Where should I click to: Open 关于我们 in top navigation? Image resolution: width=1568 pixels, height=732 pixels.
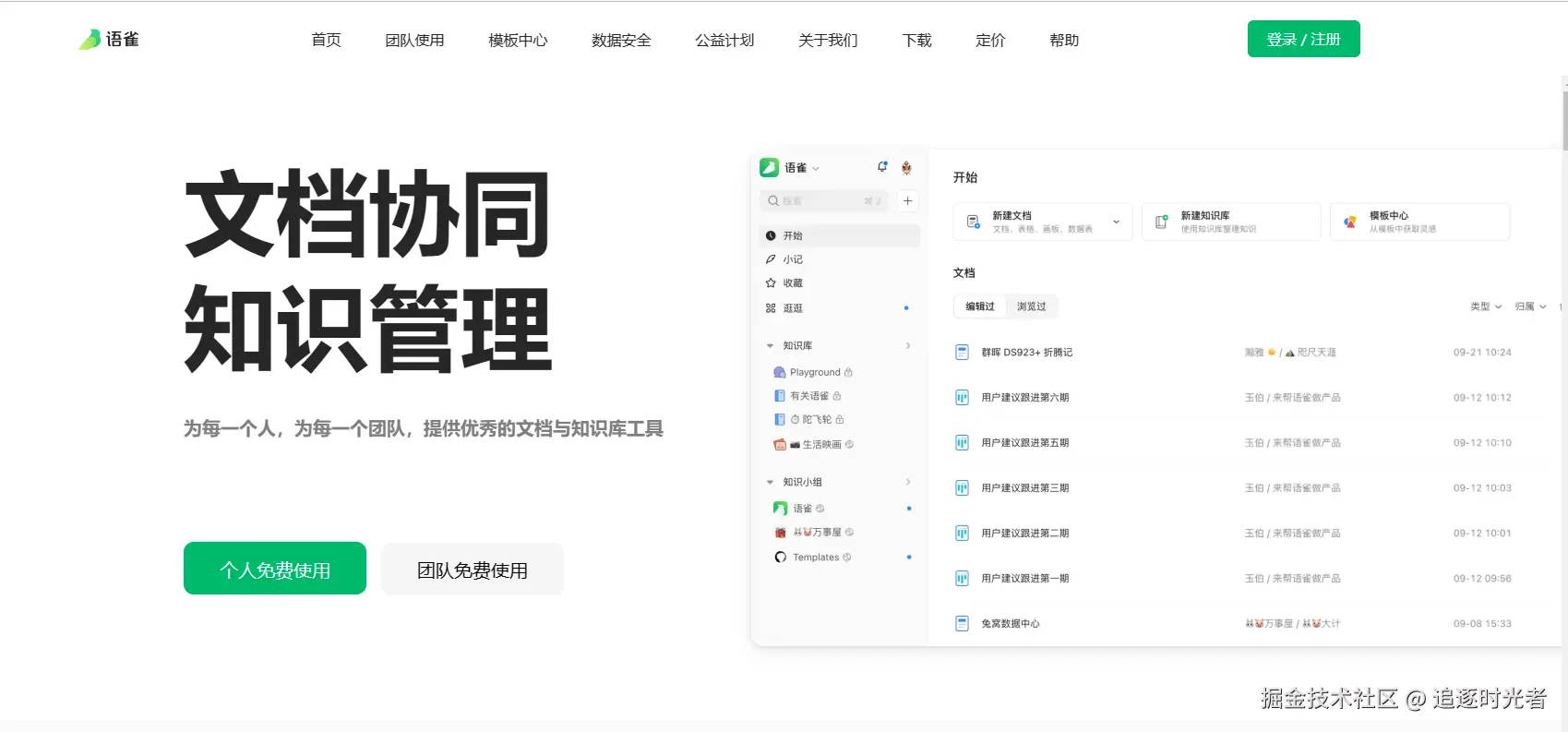828,40
